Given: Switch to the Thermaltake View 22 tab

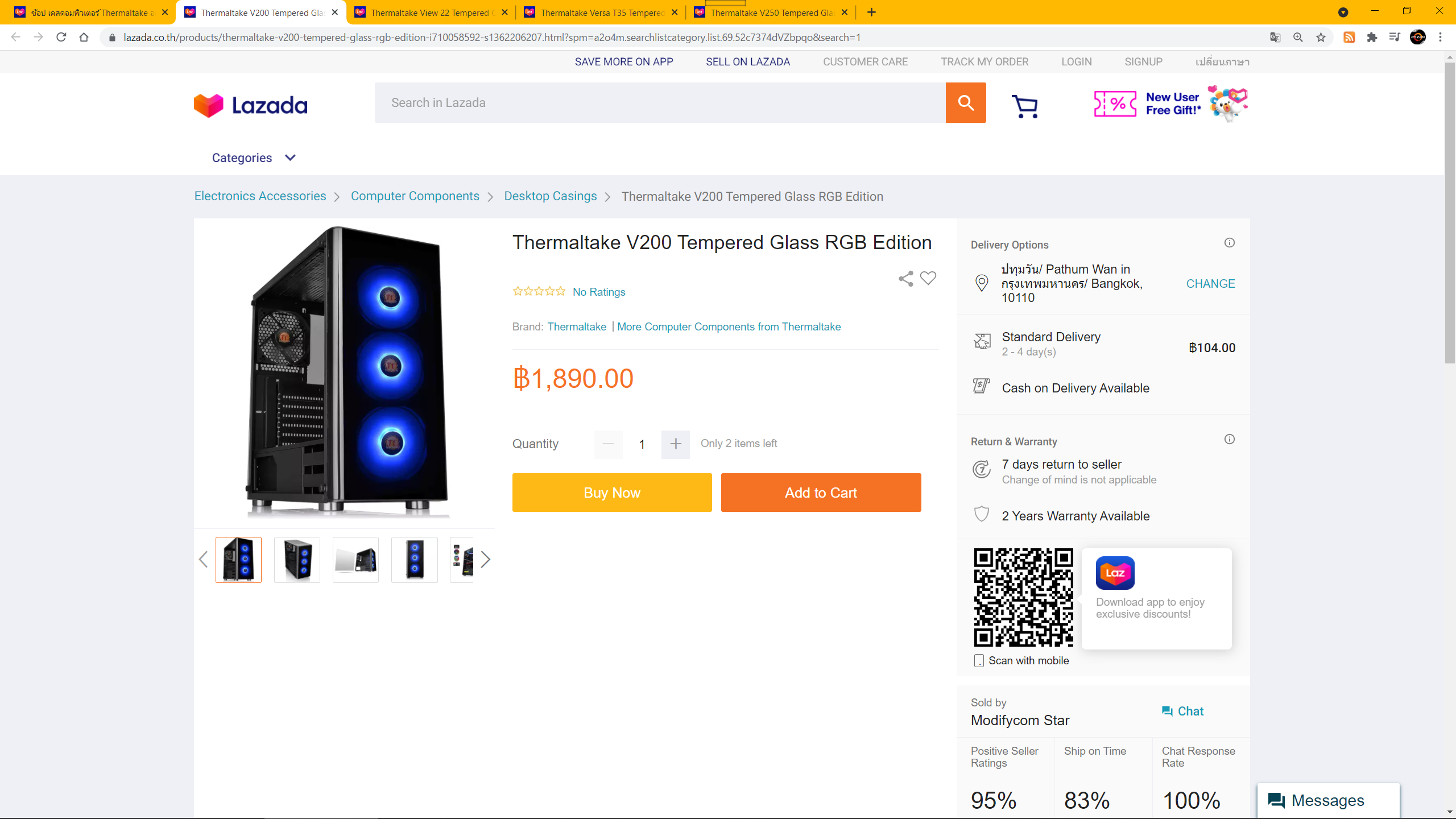Looking at the screenshot, I should pos(431,13).
